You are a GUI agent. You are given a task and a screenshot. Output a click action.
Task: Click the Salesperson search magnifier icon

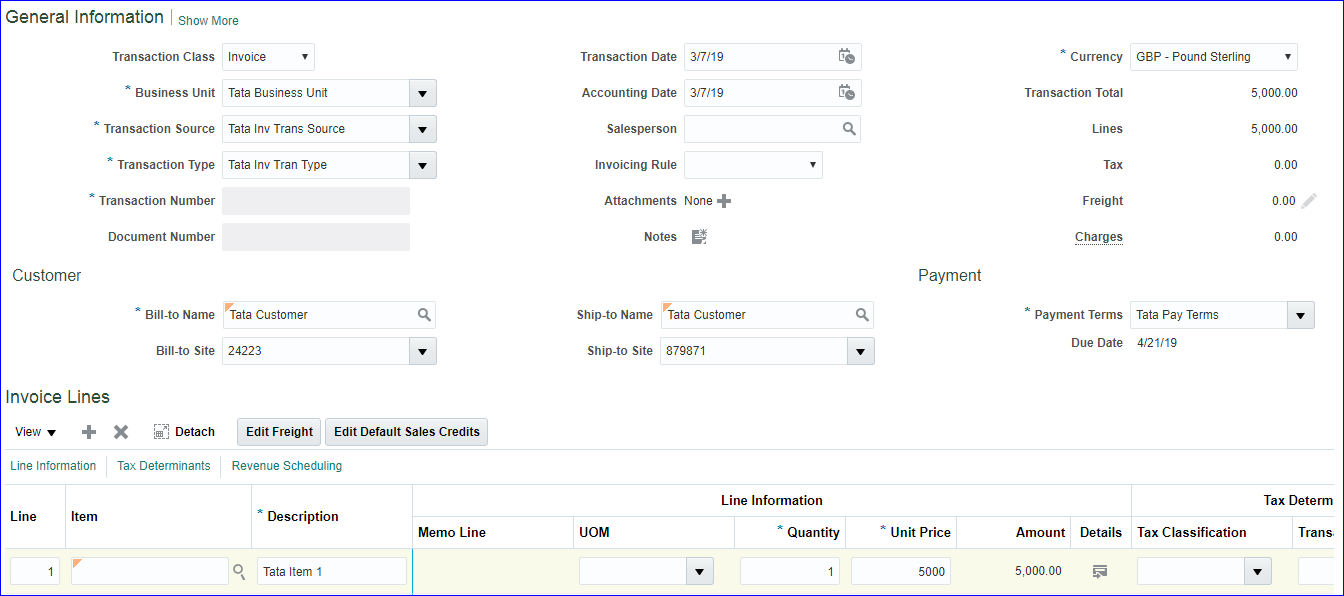[849, 129]
